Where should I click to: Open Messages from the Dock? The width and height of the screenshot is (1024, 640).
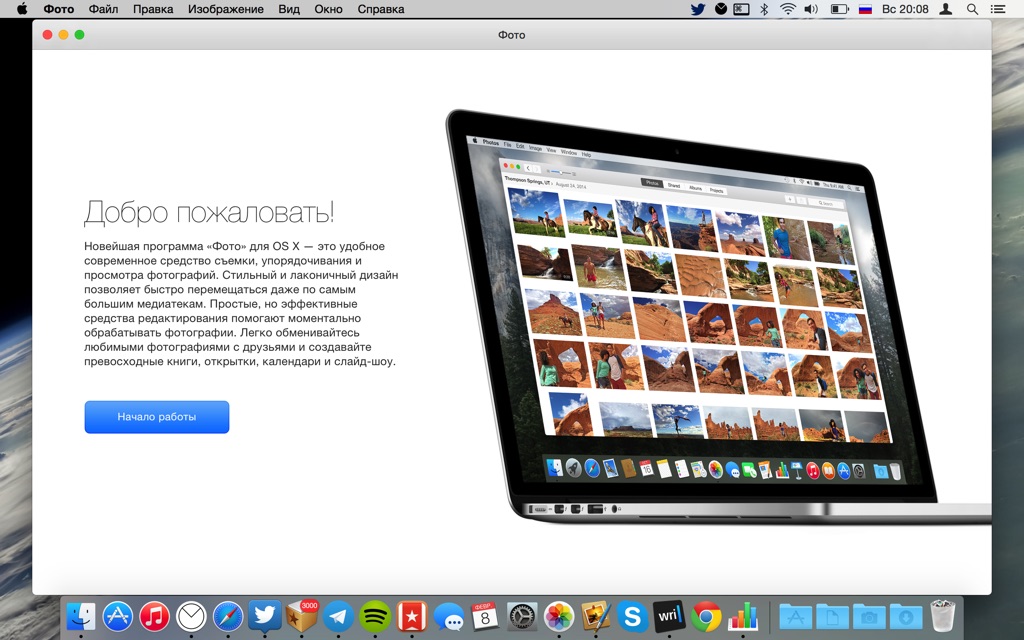[449, 616]
